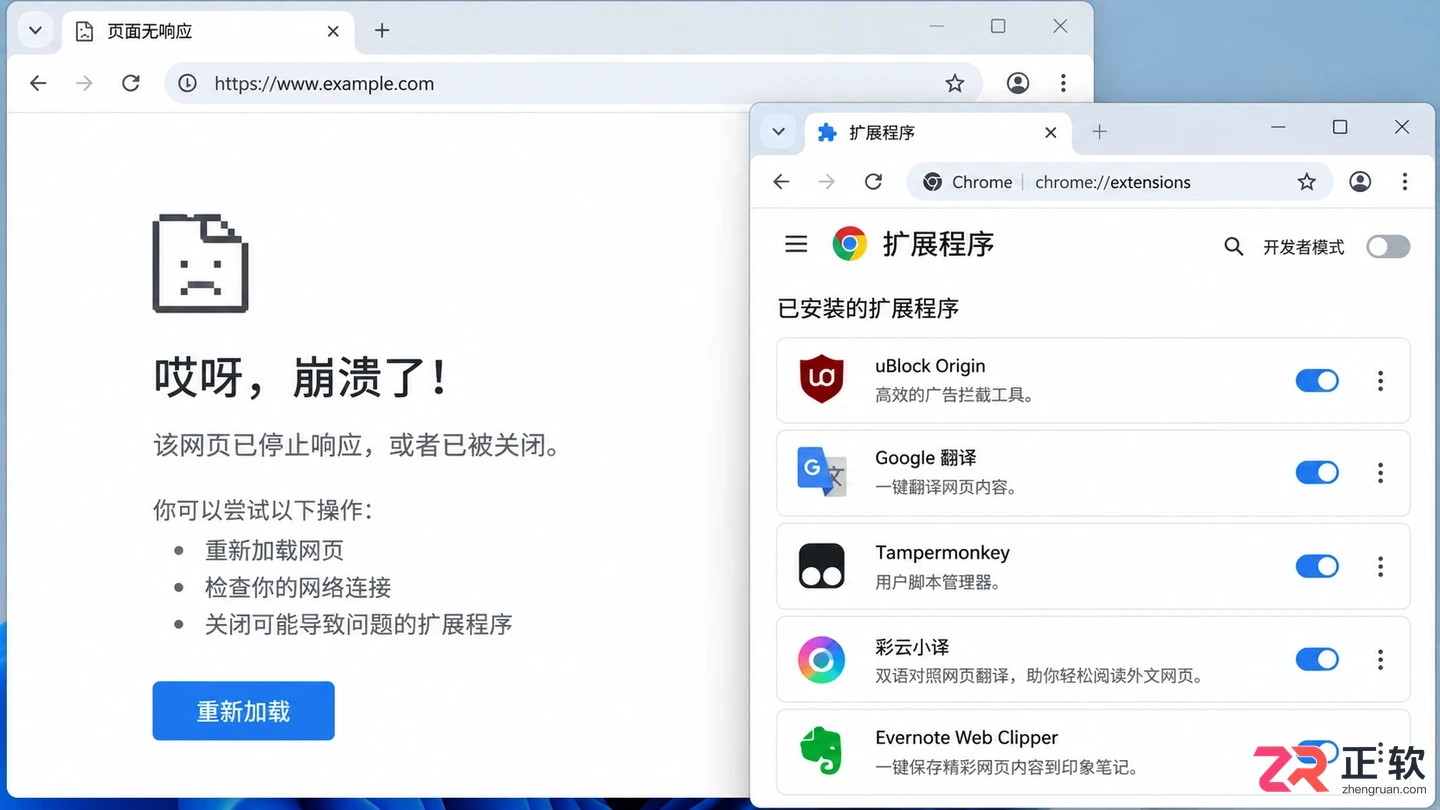Open three-dot Chrome menu in extensions window
Image resolution: width=1440 pixels, height=810 pixels.
[x=1405, y=182]
